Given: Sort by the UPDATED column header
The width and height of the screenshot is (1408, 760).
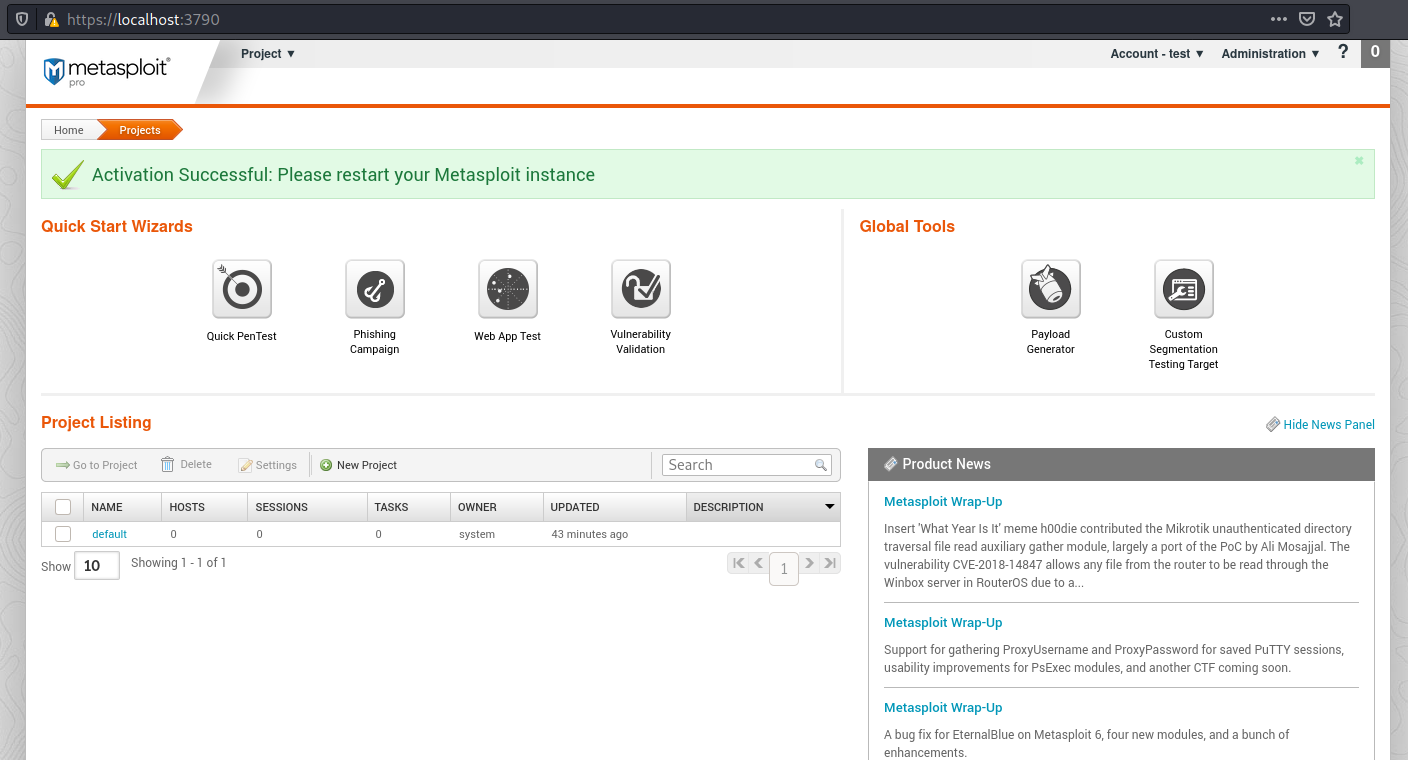Looking at the screenshot, I should coord(615,507).
